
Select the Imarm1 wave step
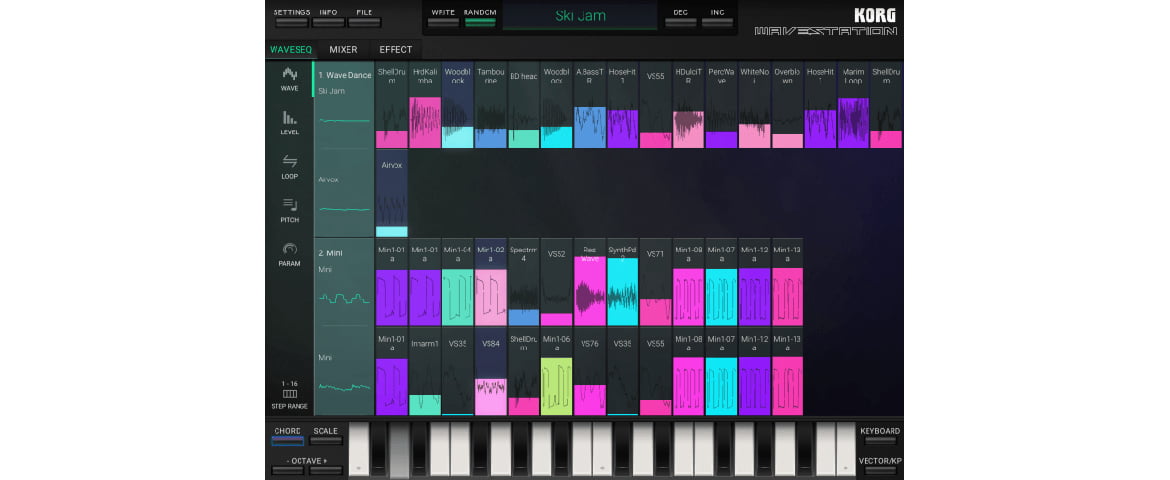[x=425, y=371]
